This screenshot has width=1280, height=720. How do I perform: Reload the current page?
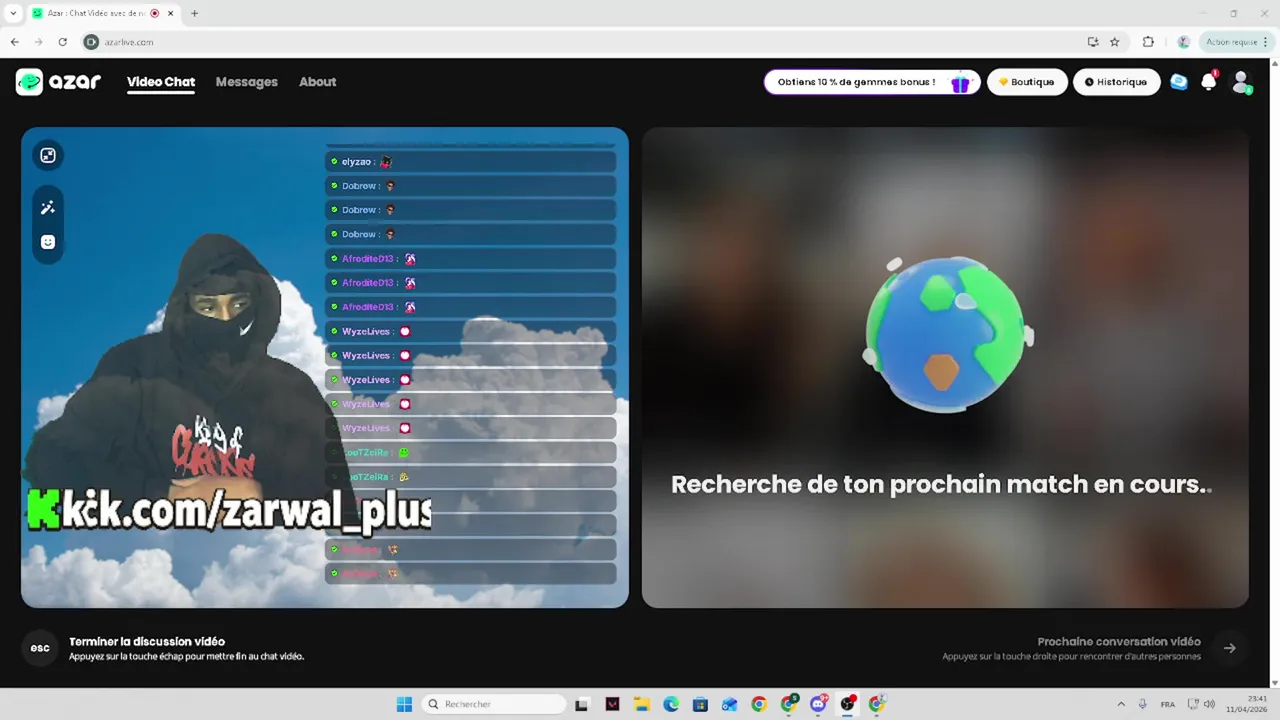coord(62,42)
